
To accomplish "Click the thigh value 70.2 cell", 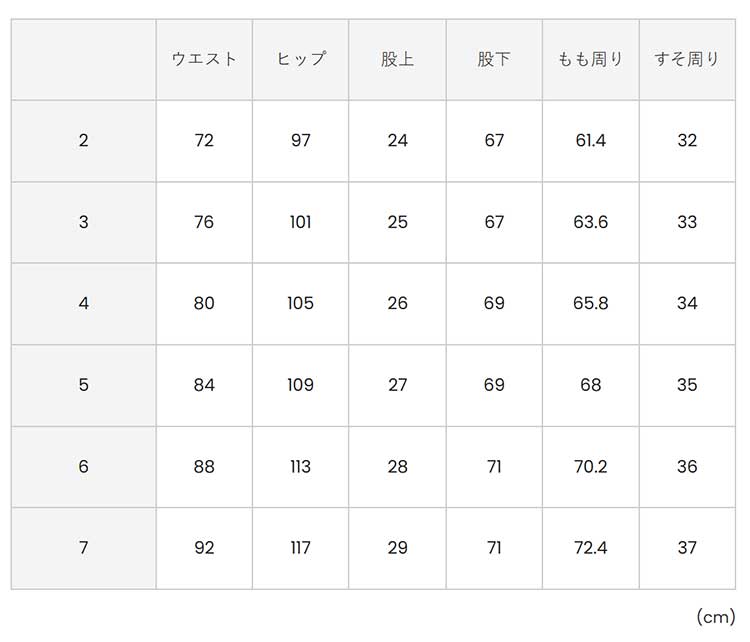I will click(591, 467).
